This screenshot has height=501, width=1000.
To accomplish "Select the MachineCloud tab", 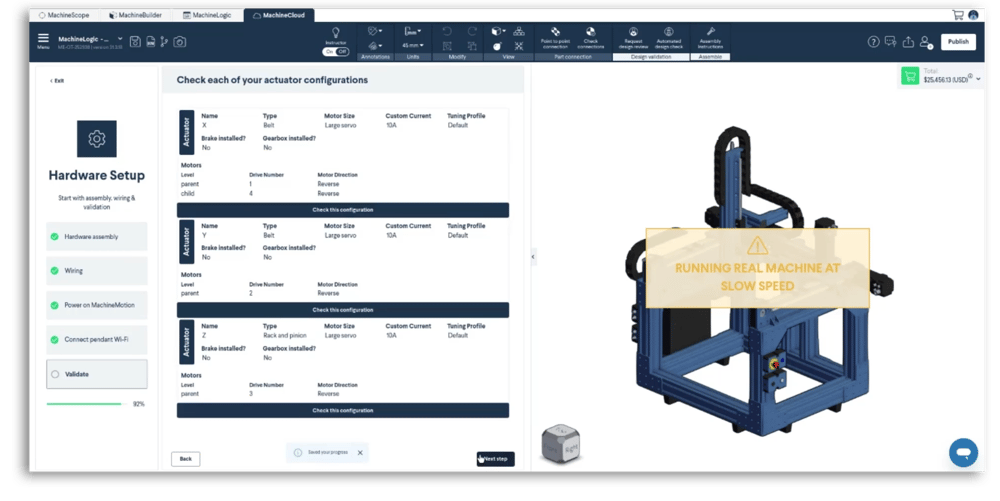I will [279, 15].
